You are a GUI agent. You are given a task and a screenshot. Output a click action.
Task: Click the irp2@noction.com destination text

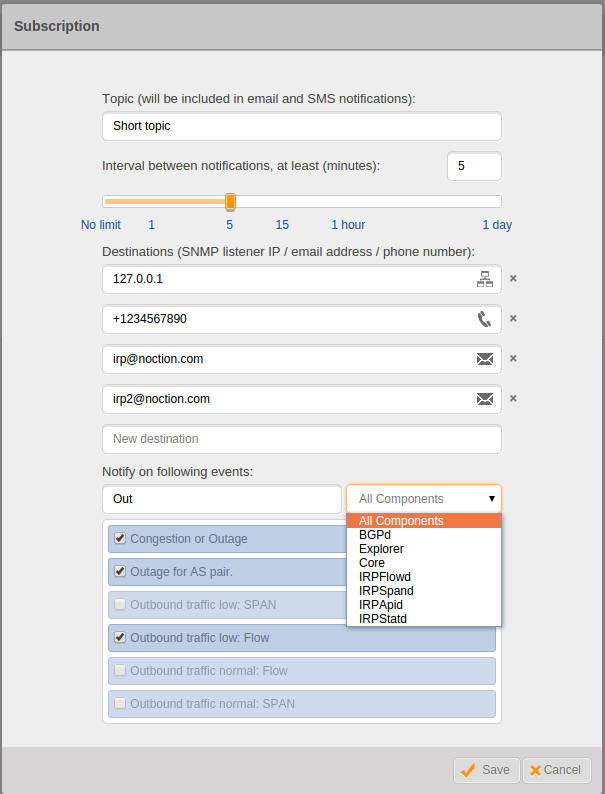[x=161, y=399]
